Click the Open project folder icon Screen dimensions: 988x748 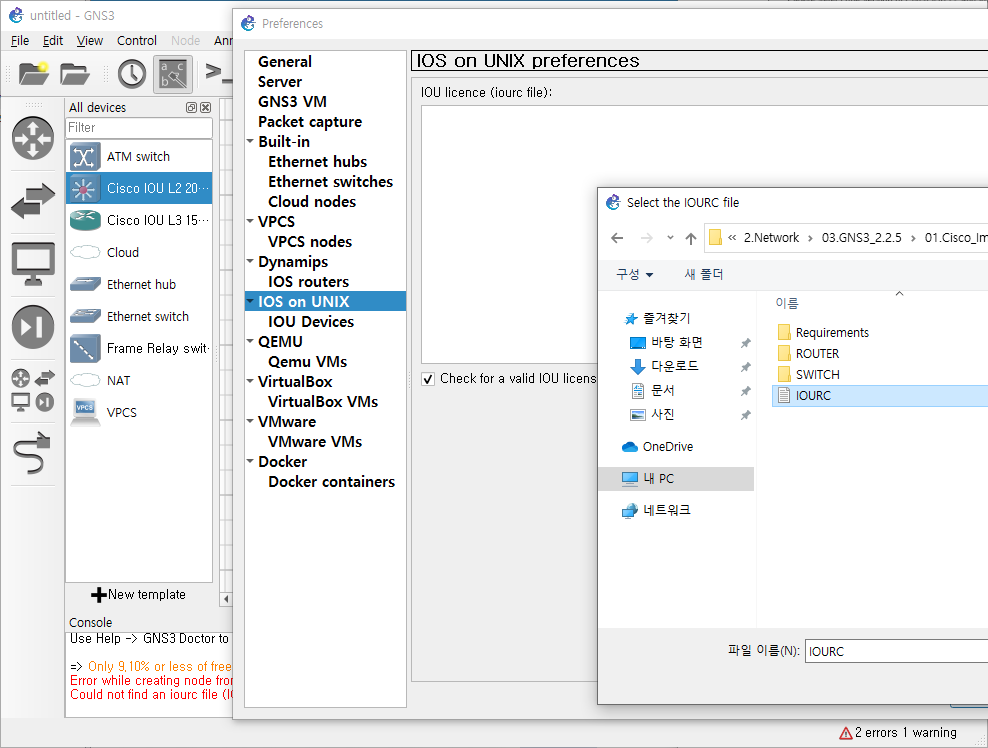coord(74,73)
